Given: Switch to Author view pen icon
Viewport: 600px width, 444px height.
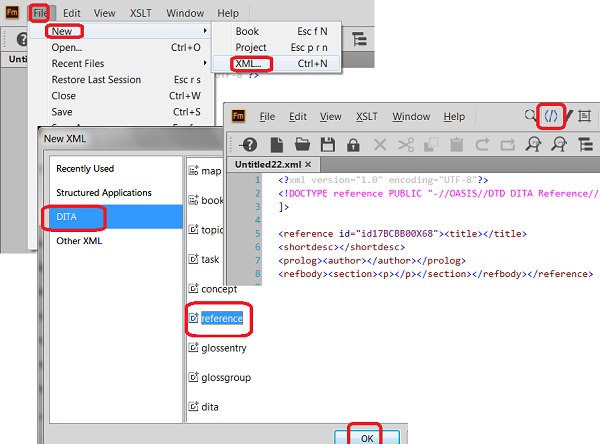Looking at the screenshot, I should click(568, 116).
